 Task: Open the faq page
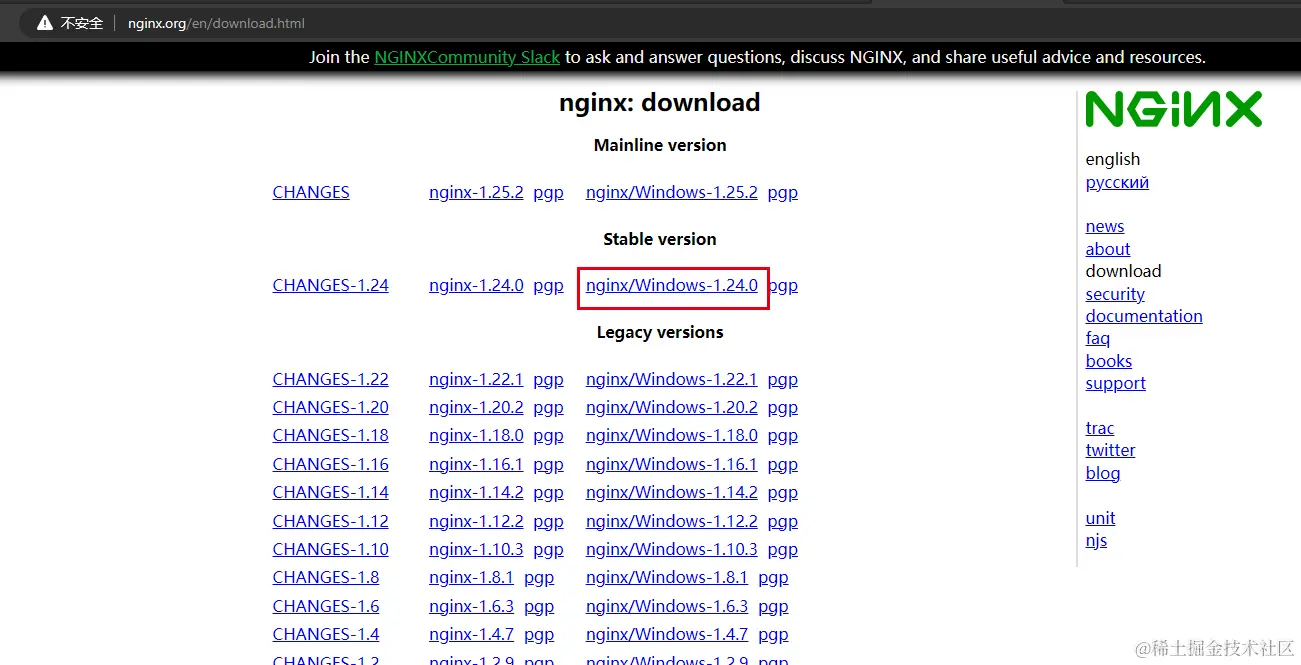pos(1098,338)
